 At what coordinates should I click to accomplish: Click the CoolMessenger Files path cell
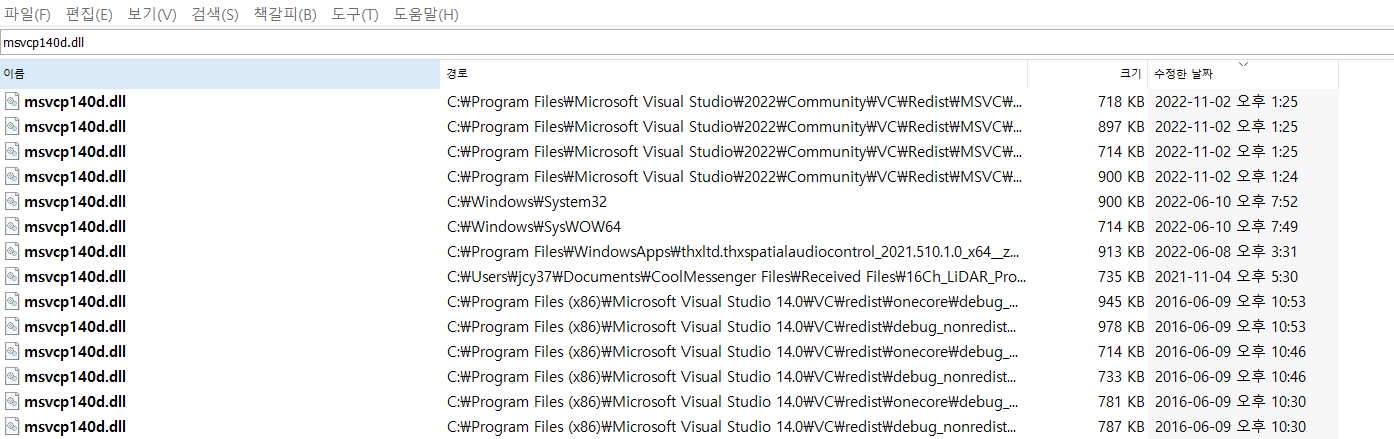pos(736,276)
